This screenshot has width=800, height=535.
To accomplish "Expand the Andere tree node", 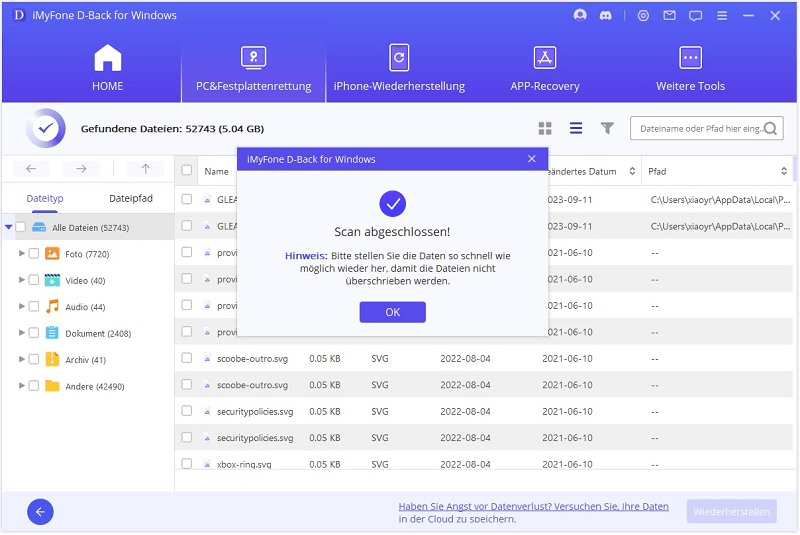I will click(21, 386).
